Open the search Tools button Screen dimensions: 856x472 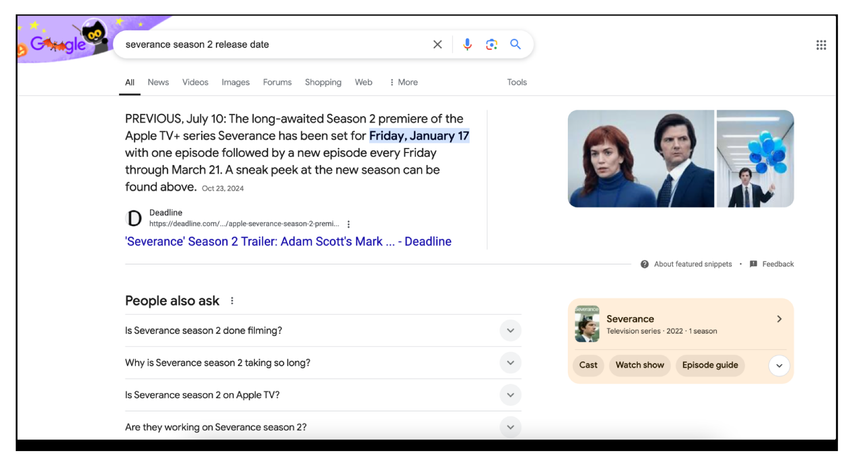(x=516, y=82)
